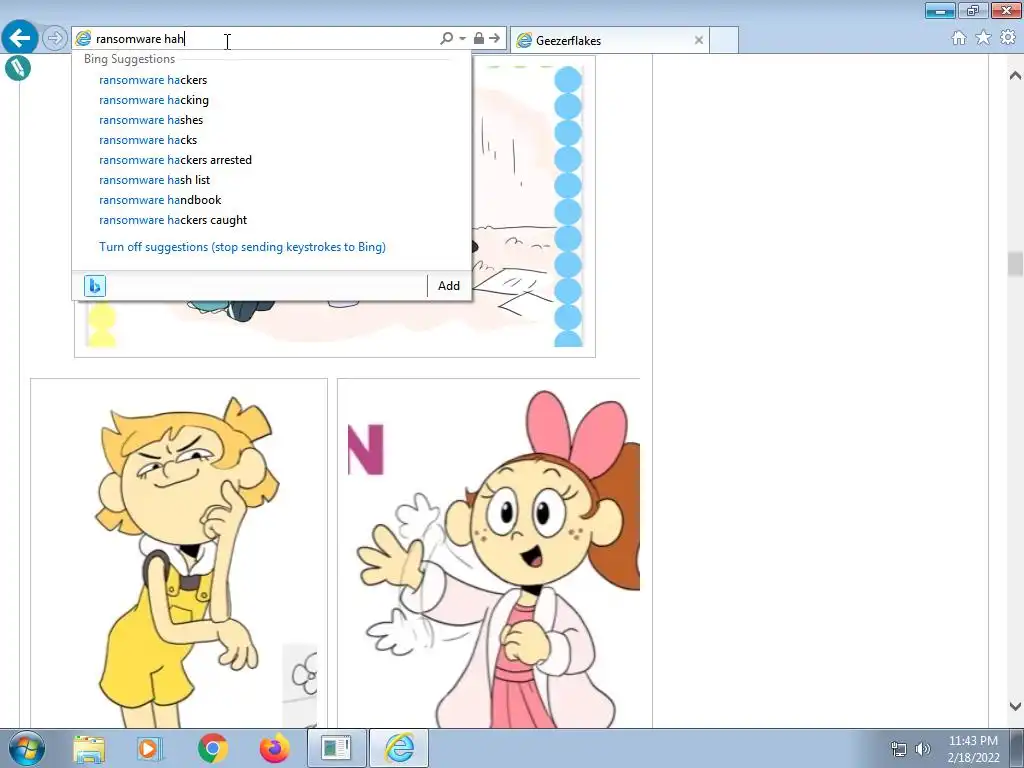This screenshot has width=1024, height=768.
Task: Click 'Turn off suggestions' link
Action: (x=242, y=247)
